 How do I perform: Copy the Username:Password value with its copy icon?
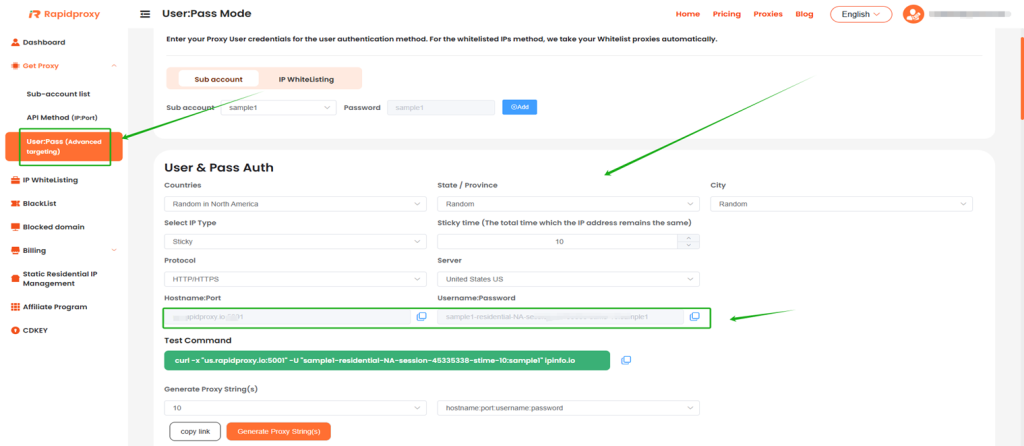pos(694,317)
